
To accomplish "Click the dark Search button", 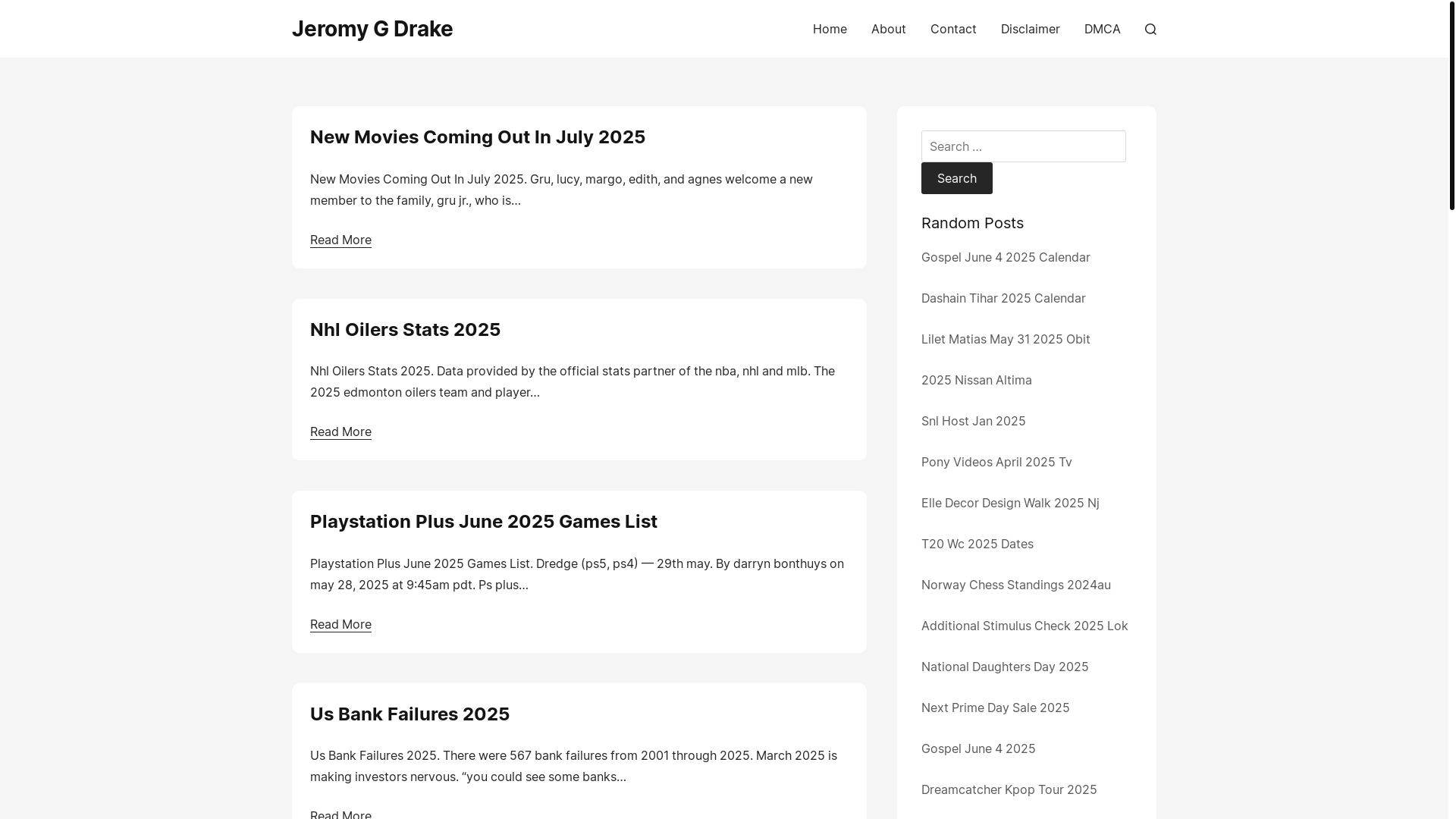I will pyautogui.click(x=956, y=178).
